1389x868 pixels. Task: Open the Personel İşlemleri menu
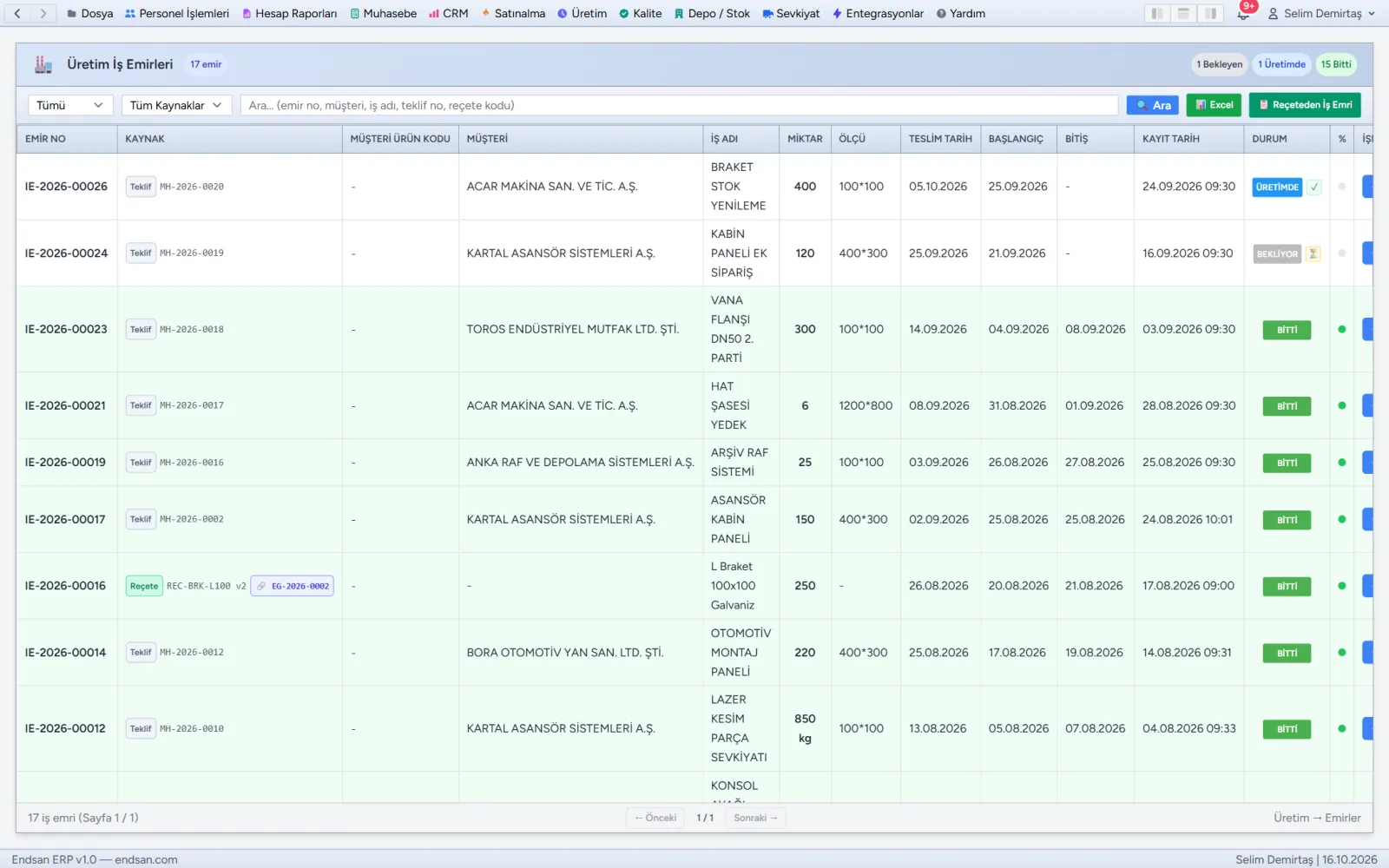(177, 13)
